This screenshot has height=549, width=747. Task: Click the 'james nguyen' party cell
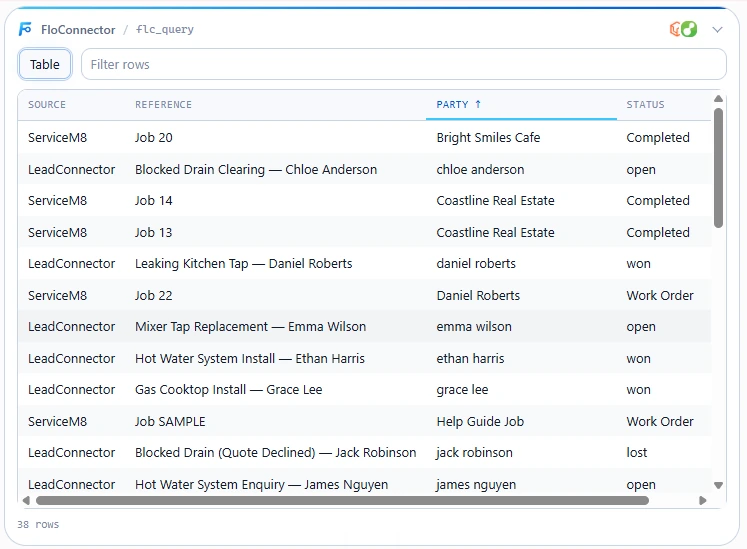476,485
